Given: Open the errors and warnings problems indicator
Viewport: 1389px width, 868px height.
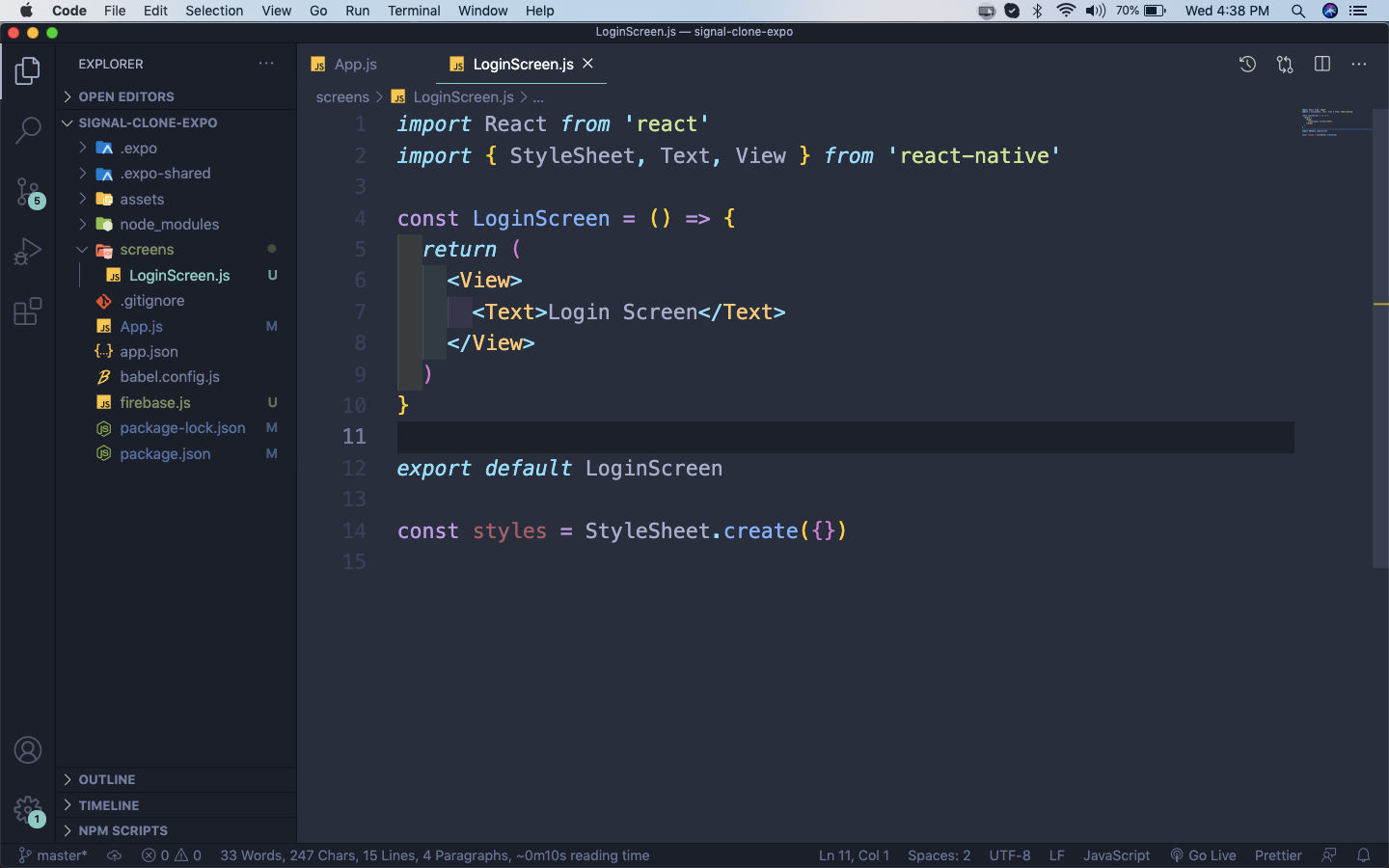Looking at the screenshot, I should coord(172,855).
